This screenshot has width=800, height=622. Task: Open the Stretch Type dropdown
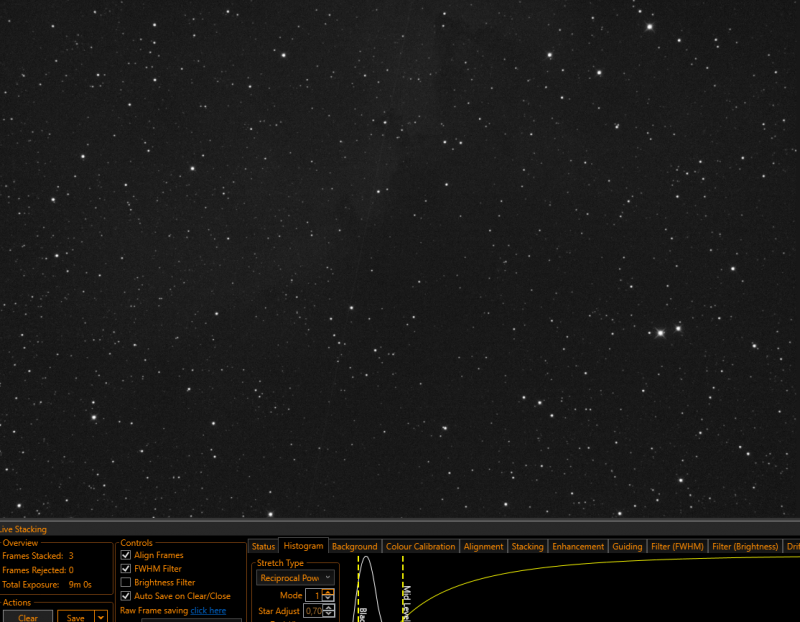pos(295,578)
